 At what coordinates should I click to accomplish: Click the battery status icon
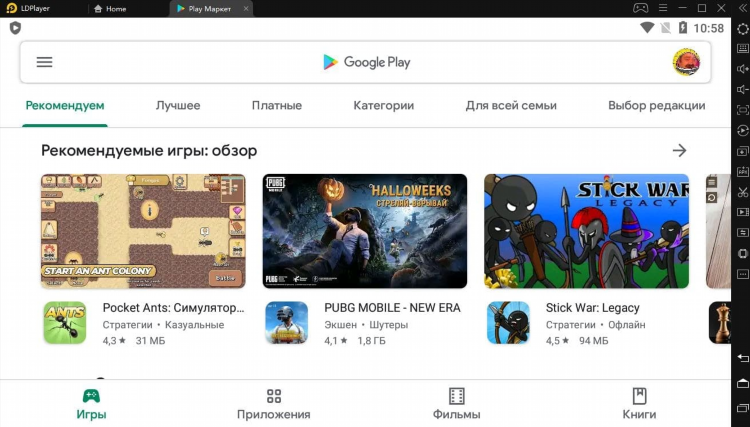pos(683,28)
